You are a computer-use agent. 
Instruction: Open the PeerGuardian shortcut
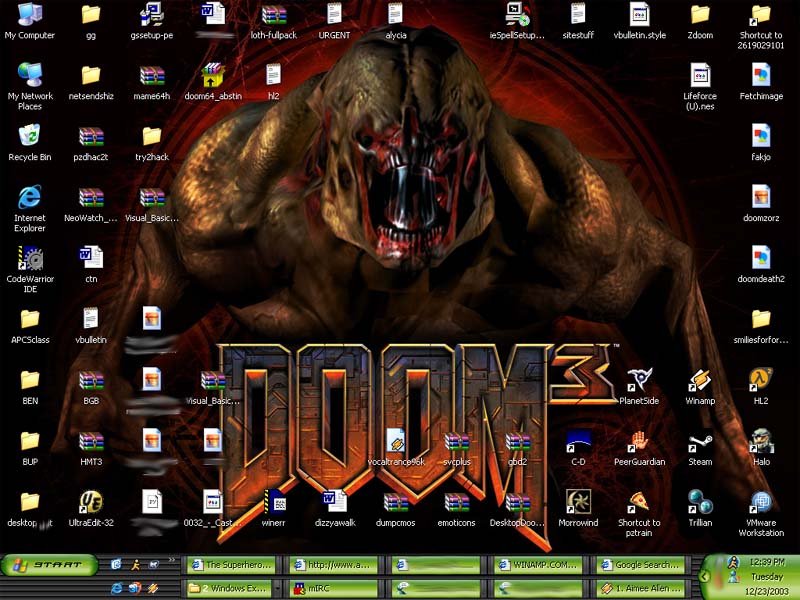point(639,448)
